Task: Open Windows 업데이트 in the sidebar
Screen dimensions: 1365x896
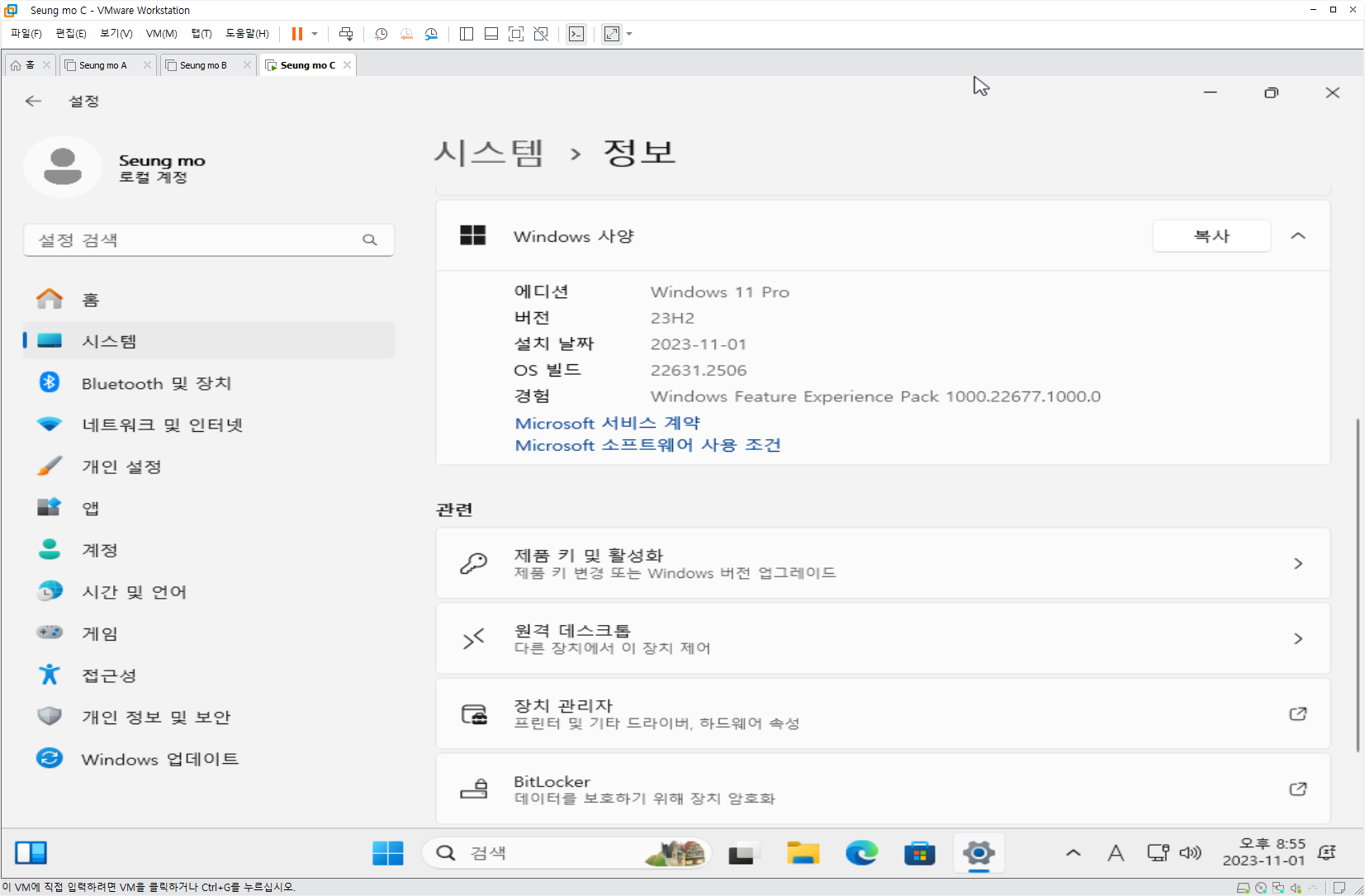Action: pos(209,758)
